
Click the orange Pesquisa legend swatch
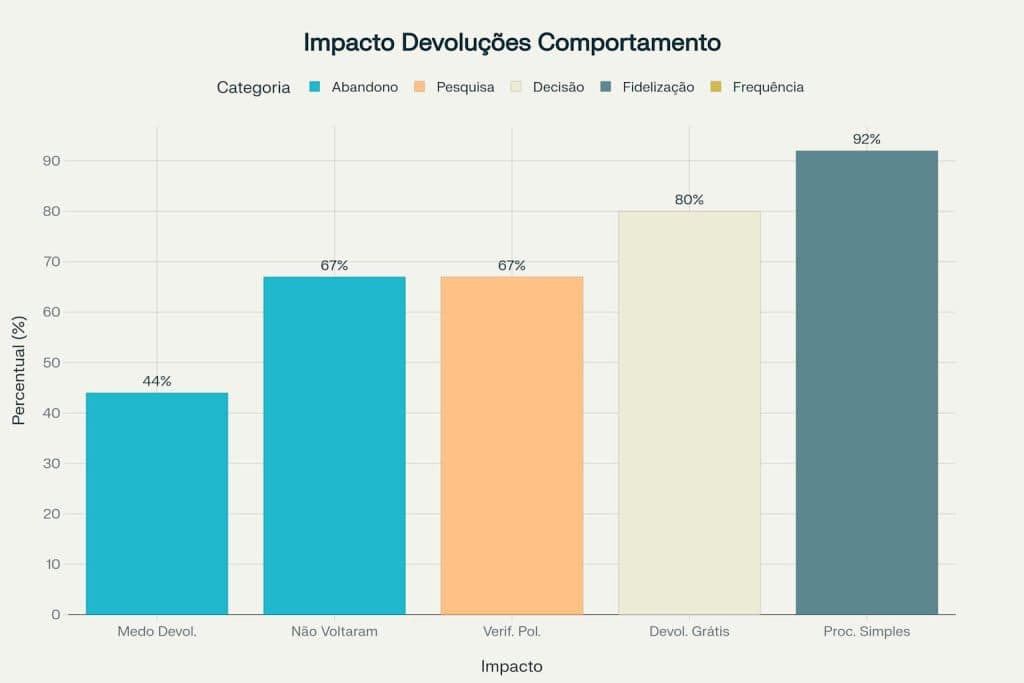417,87
